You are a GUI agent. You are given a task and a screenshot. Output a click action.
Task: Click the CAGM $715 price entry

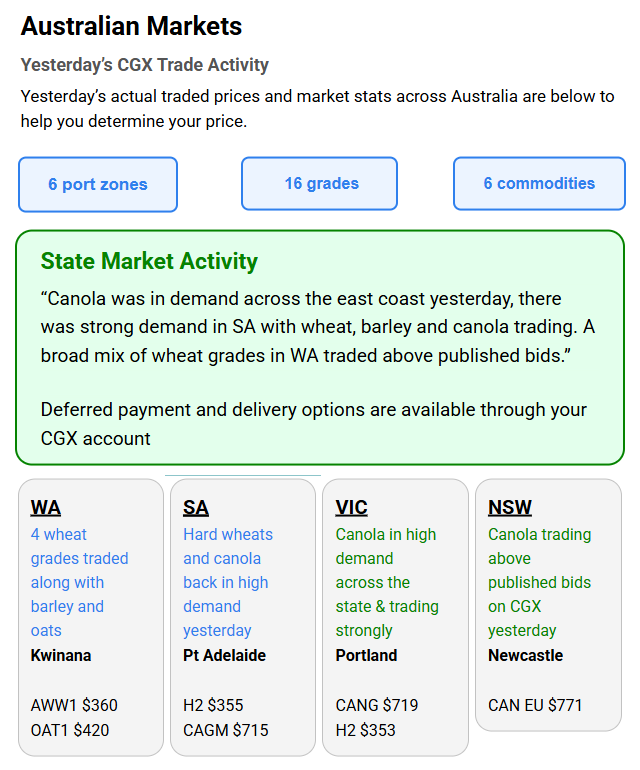[226, 730]
